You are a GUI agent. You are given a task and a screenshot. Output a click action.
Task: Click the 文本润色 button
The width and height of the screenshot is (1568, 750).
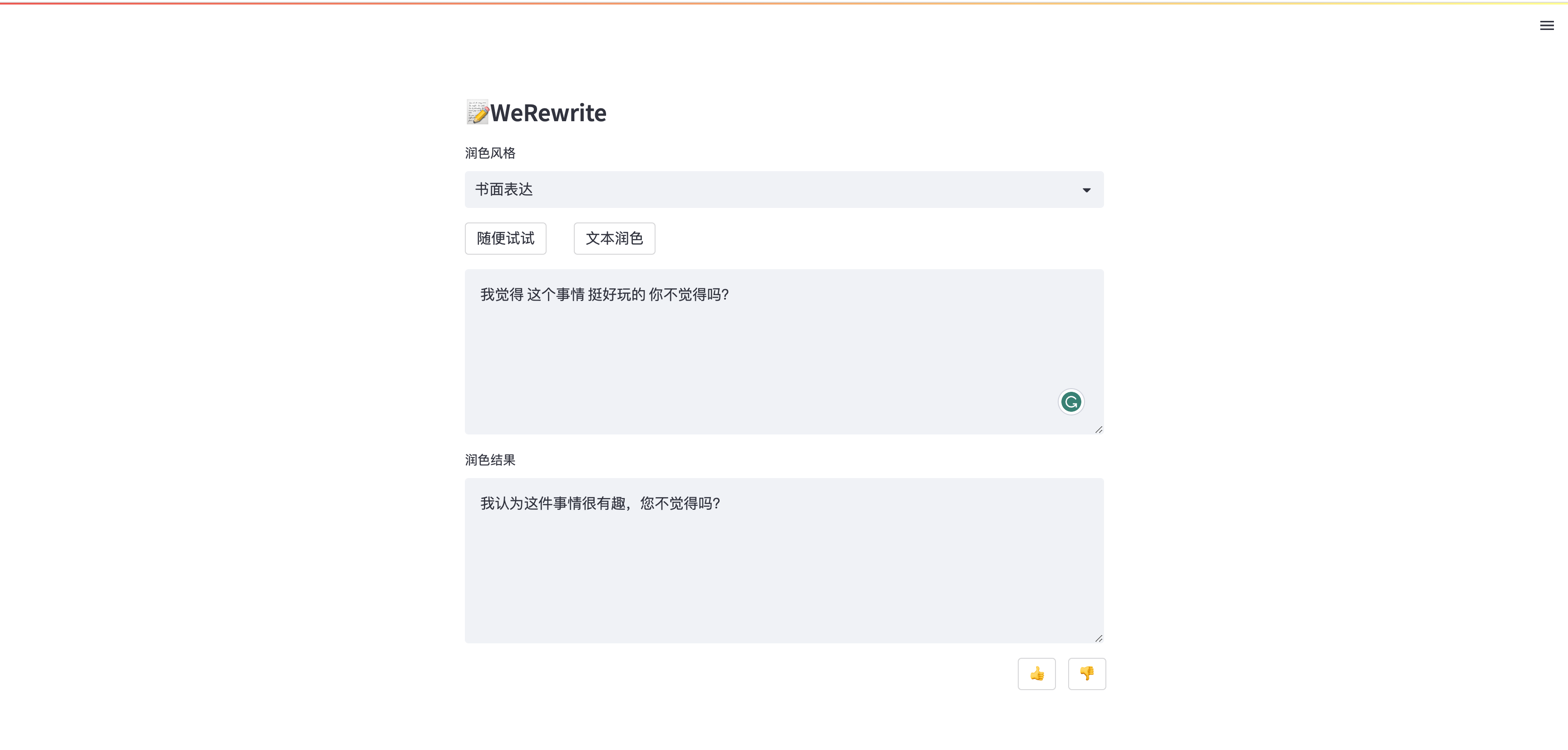click(x=614, y=239)
